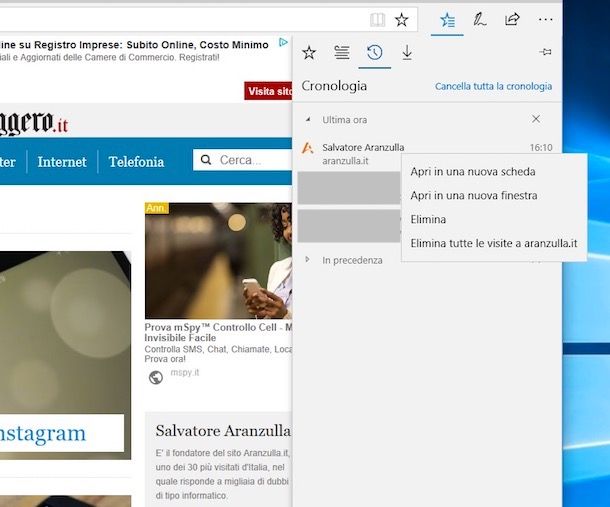Image resolution: width=610 pixels, height=507 pixels.
Task: Click the 'Cronologia' panel title
Action: pos(334,86)
